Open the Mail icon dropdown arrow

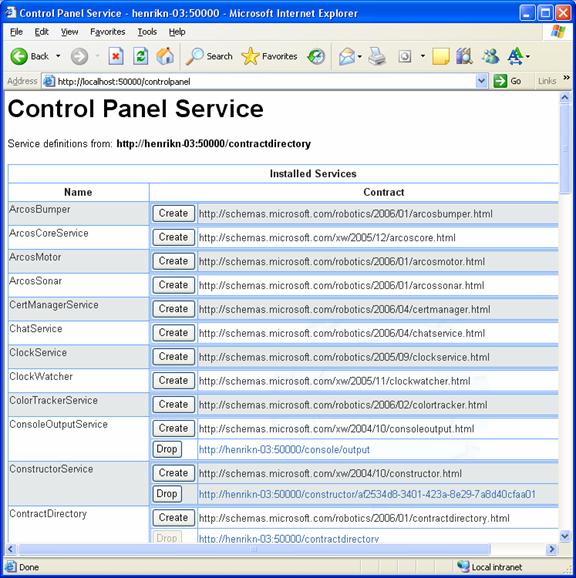pos(359,56)
